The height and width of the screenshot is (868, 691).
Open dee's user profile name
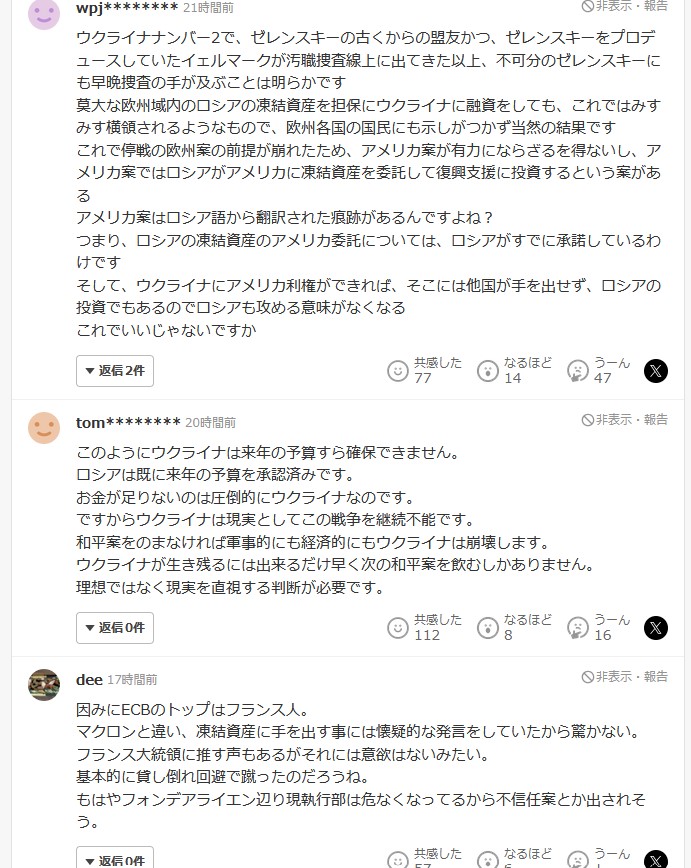89,679
